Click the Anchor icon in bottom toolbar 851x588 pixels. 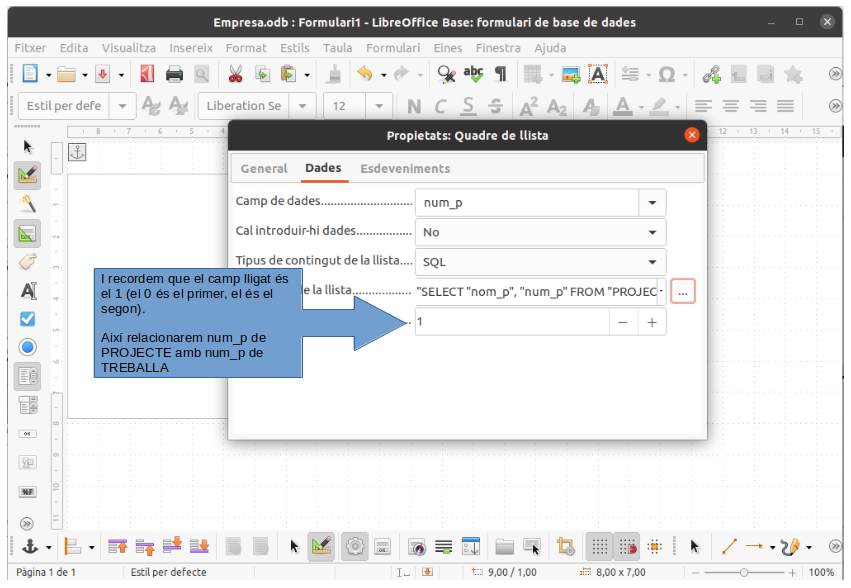pos(30,547)
